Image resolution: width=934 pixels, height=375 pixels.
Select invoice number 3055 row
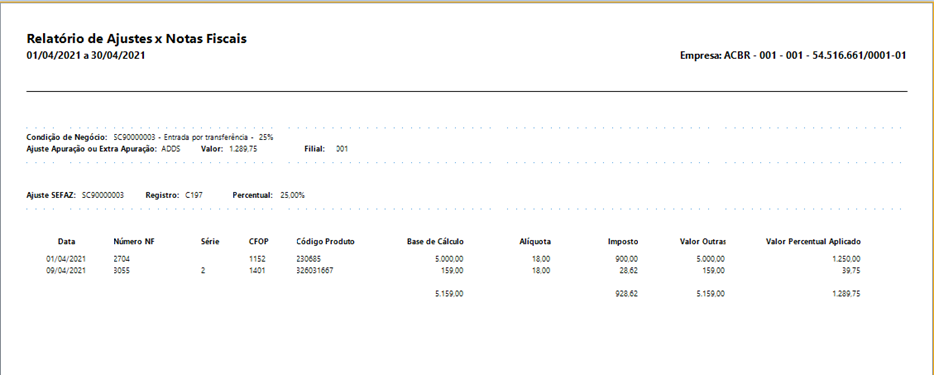[453, 270]
